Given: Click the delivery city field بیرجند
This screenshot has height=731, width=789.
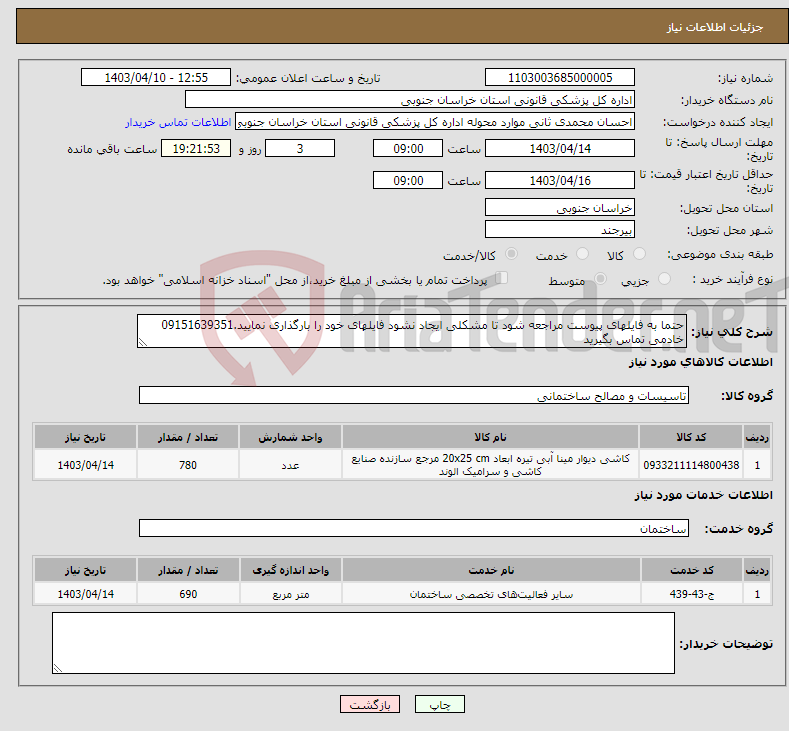Looking at the screenshot, I should [560, 229].
